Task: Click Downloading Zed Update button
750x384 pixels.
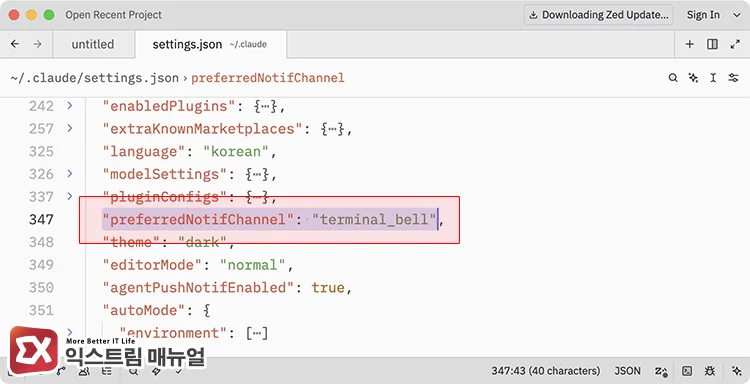Action: pyautogui.click(x=598, y=15)
